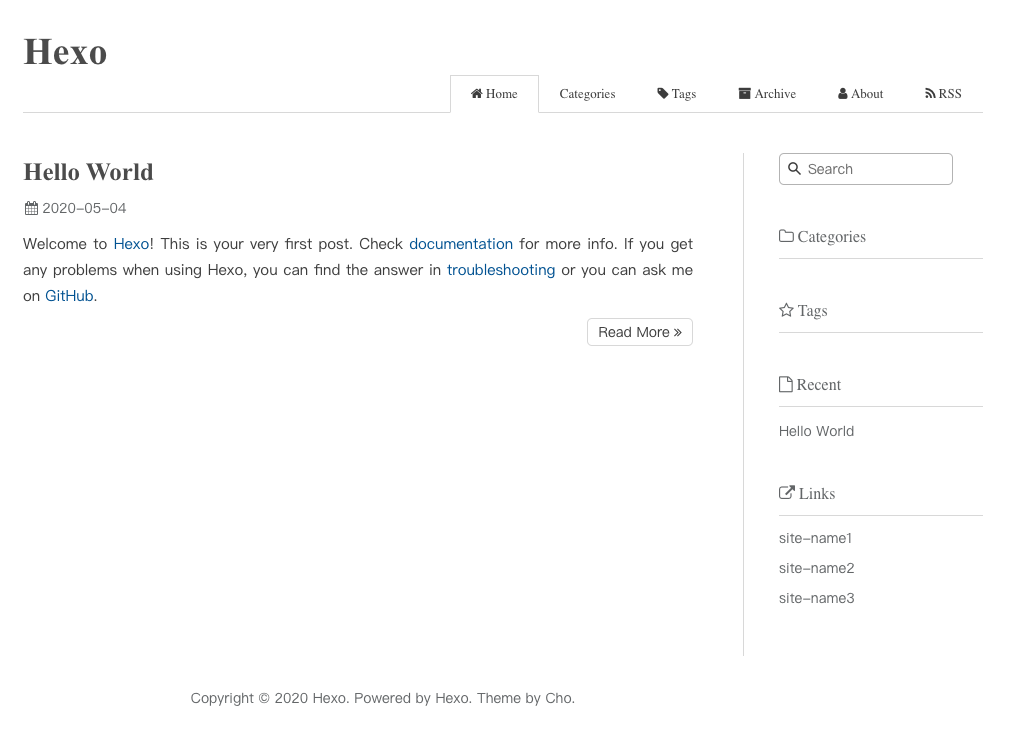
Task: Click the tag icon in the navigation bar
Action: [663, 94]
